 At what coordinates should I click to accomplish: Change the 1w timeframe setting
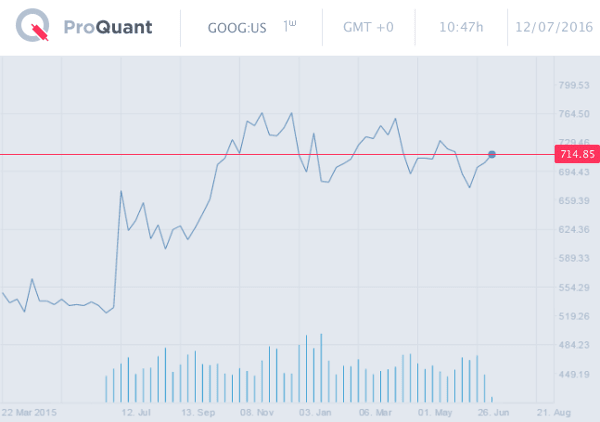pos(290,26)
